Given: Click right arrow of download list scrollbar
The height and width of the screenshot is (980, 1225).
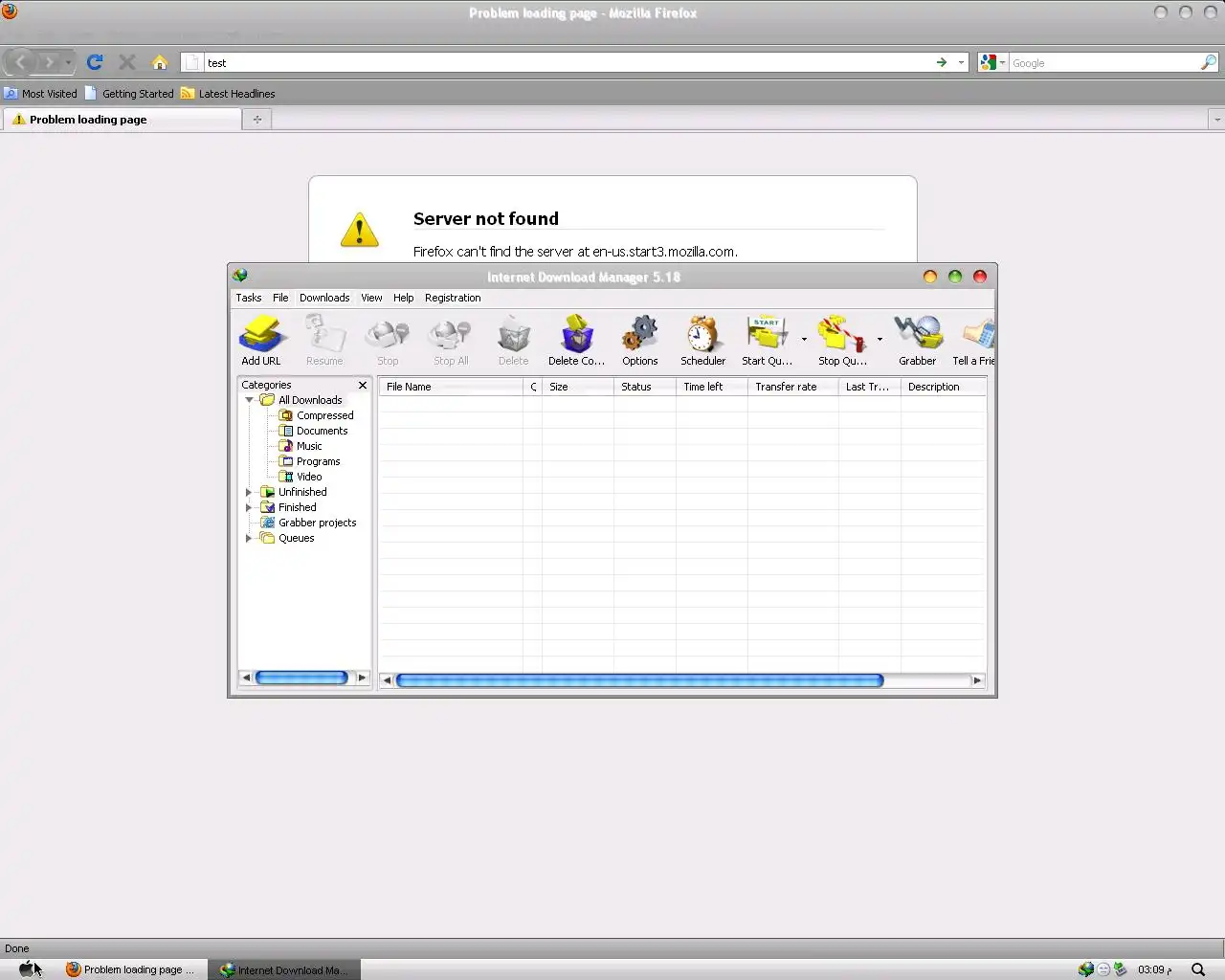Looking at the screenshot, I should [977, 680].
